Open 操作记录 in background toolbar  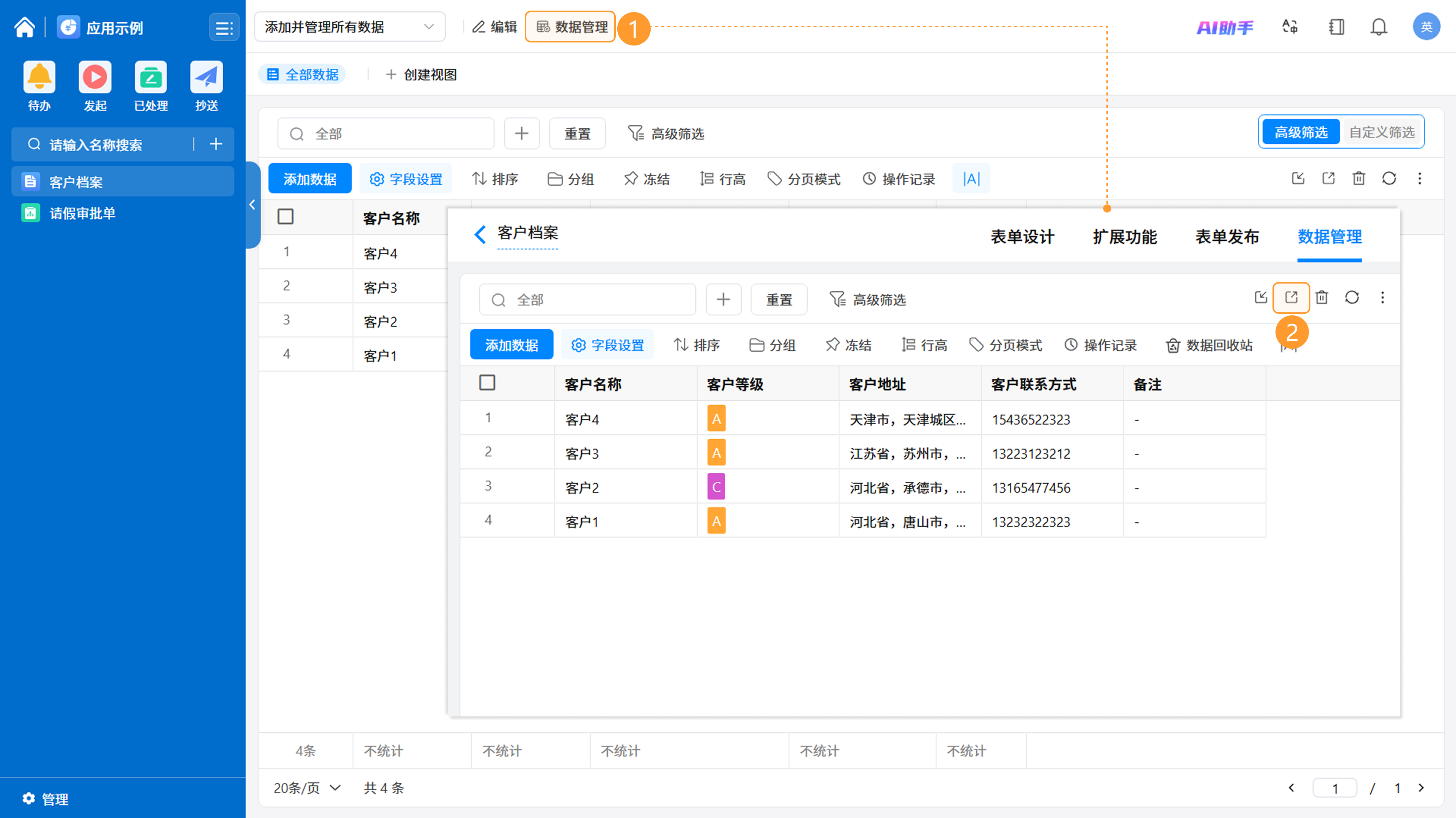[899, 179]
